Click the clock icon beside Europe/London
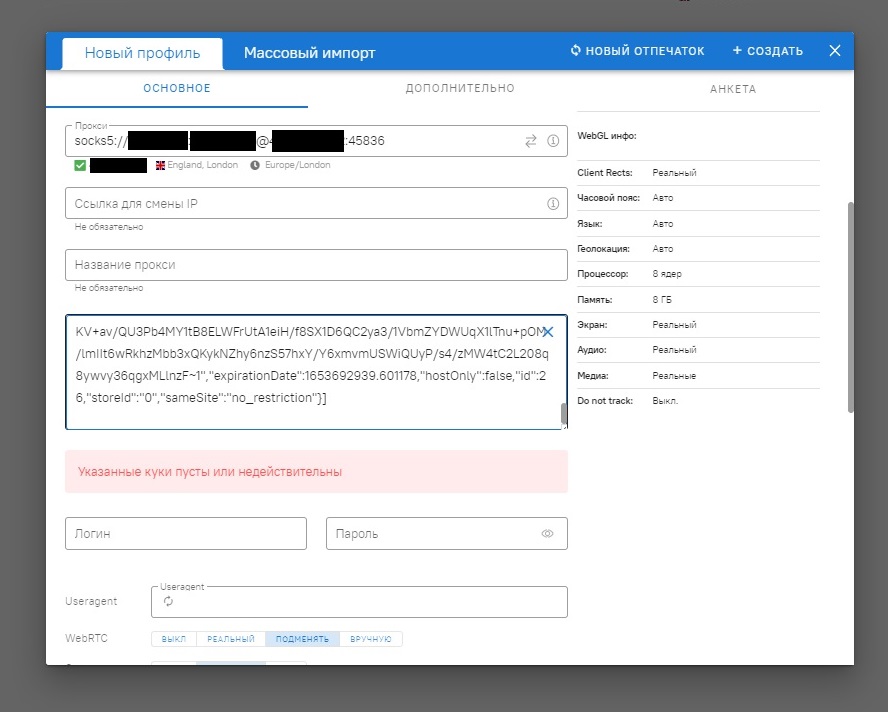This screenshot has width=888, height=712. (x=255, y=165)
